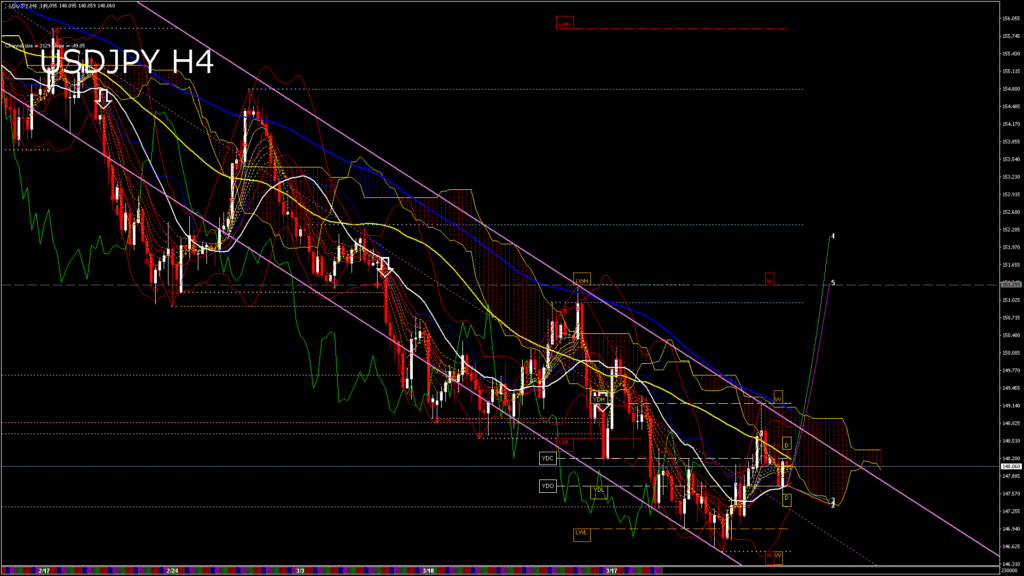
Task: Click the first down arrow below chart title
Action: click(102, 98)
